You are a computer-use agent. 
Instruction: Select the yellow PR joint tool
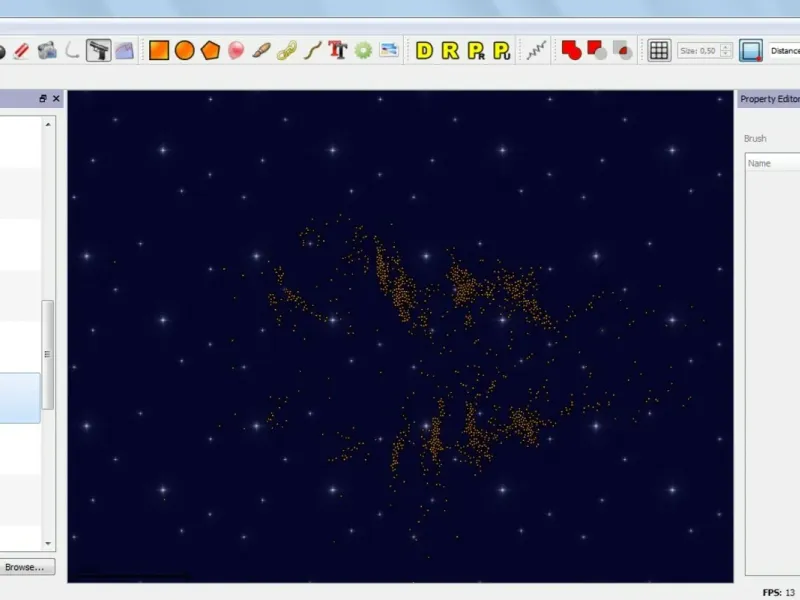476,51
